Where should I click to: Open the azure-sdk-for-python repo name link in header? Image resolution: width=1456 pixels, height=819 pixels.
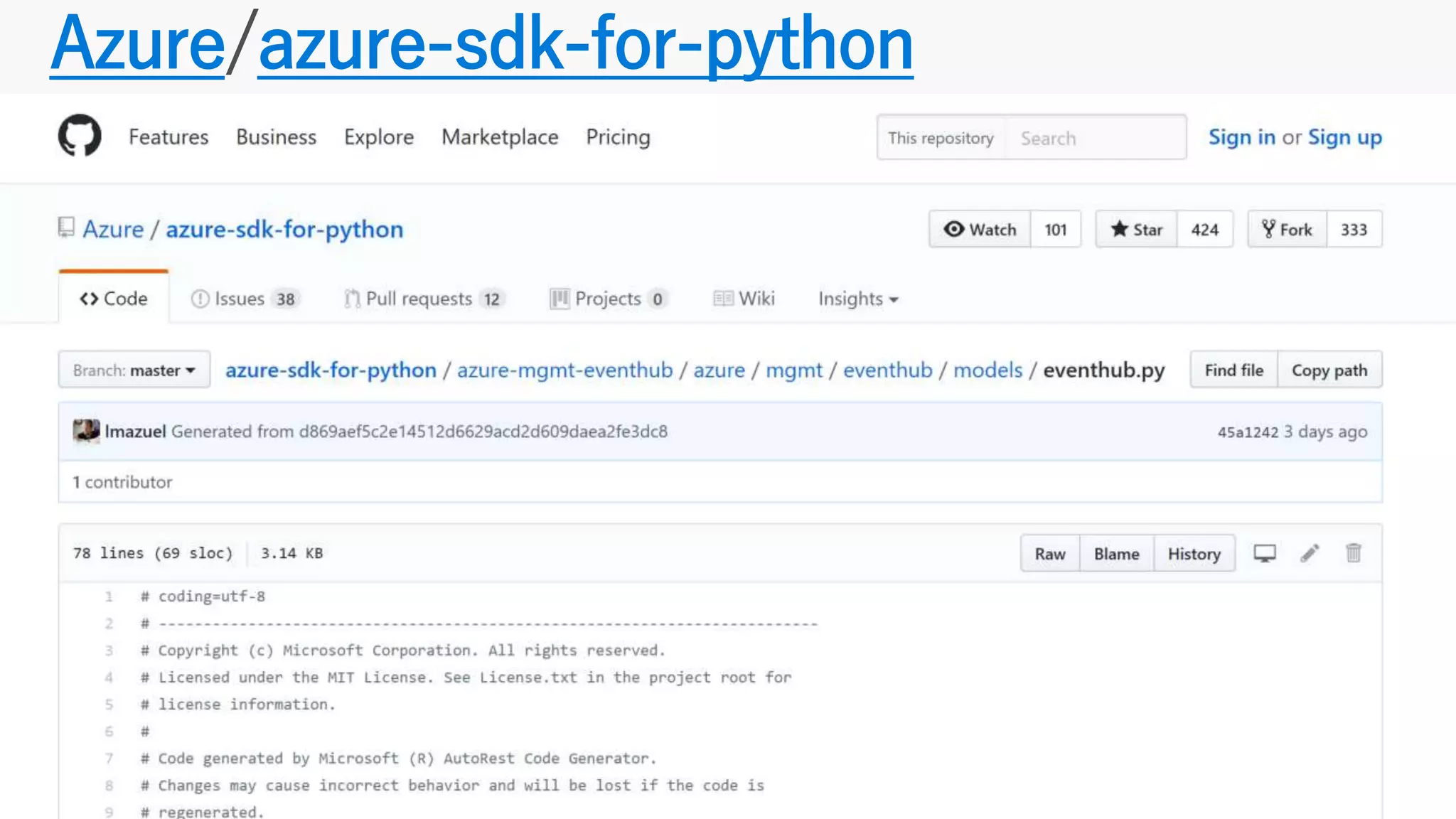click(284, 229)
